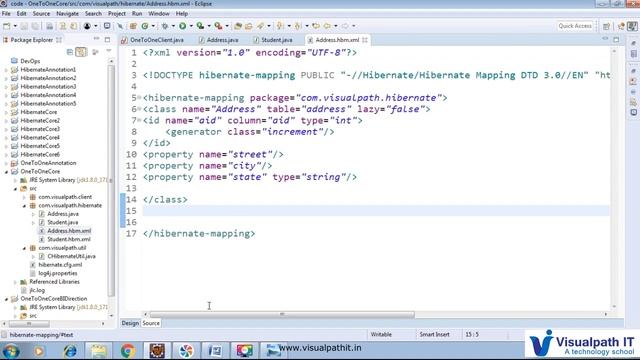Viewport: 640px width, 360px height.
Task: Click the Quick Access search field
Action: point(575,26)
